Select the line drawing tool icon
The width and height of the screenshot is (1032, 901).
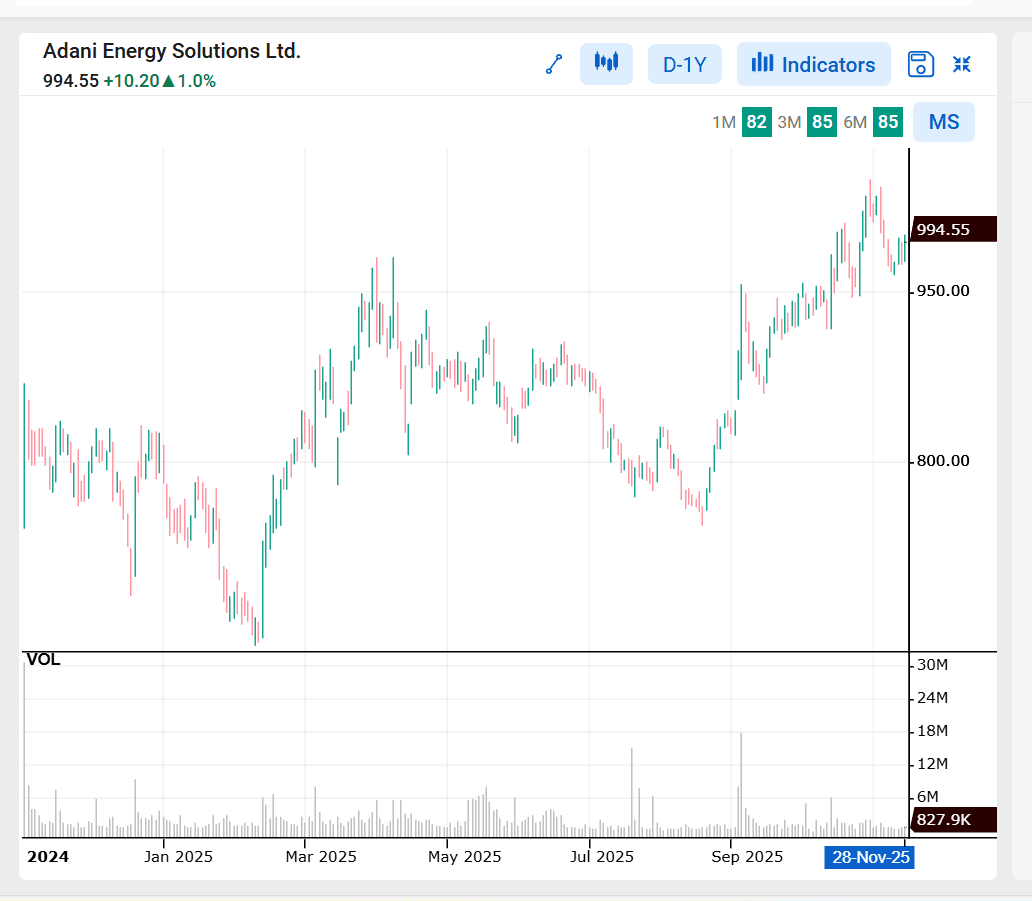[x=554, y=64]
